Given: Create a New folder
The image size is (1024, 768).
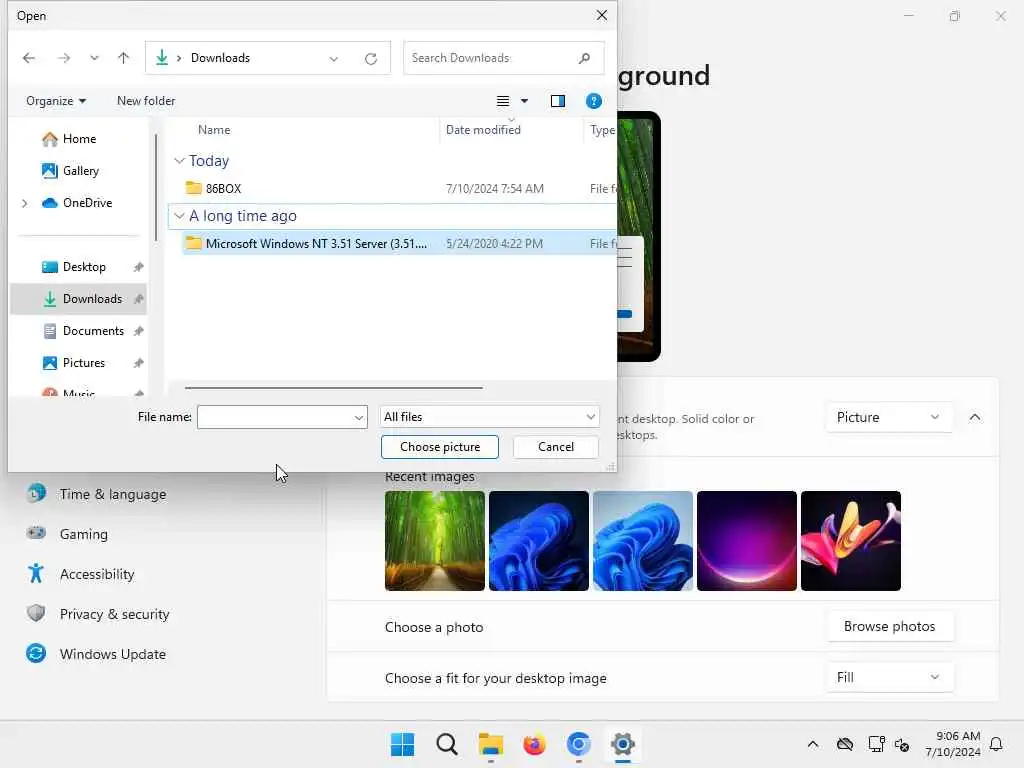Looking at the screenshot, I should click(146, 101).
